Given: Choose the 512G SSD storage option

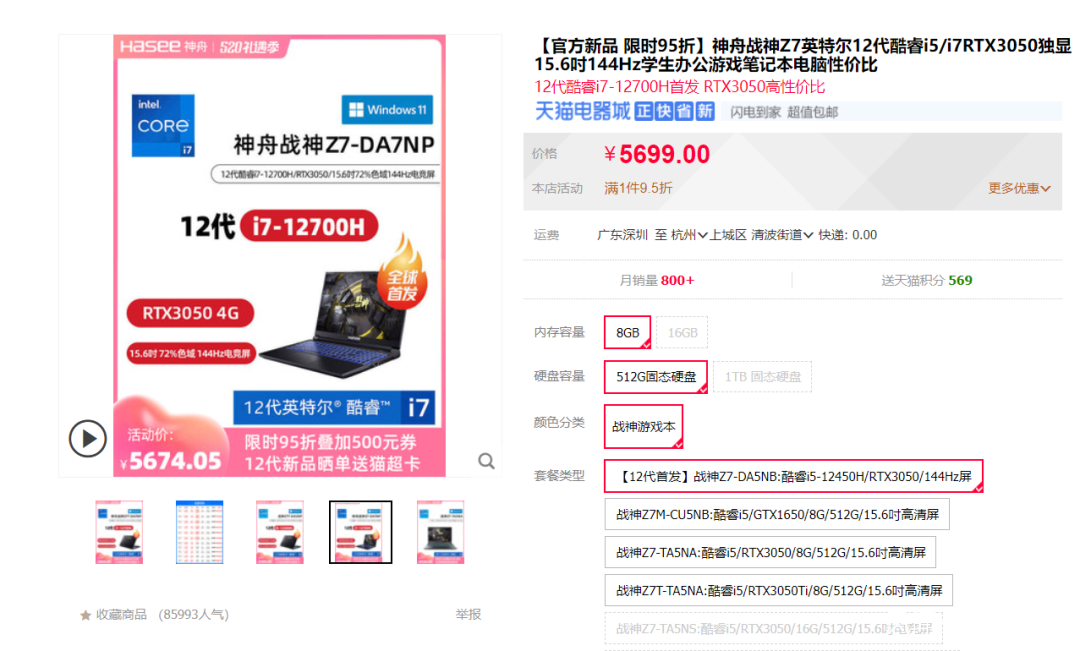Looking at the screenshot, I should click(656, 377).
